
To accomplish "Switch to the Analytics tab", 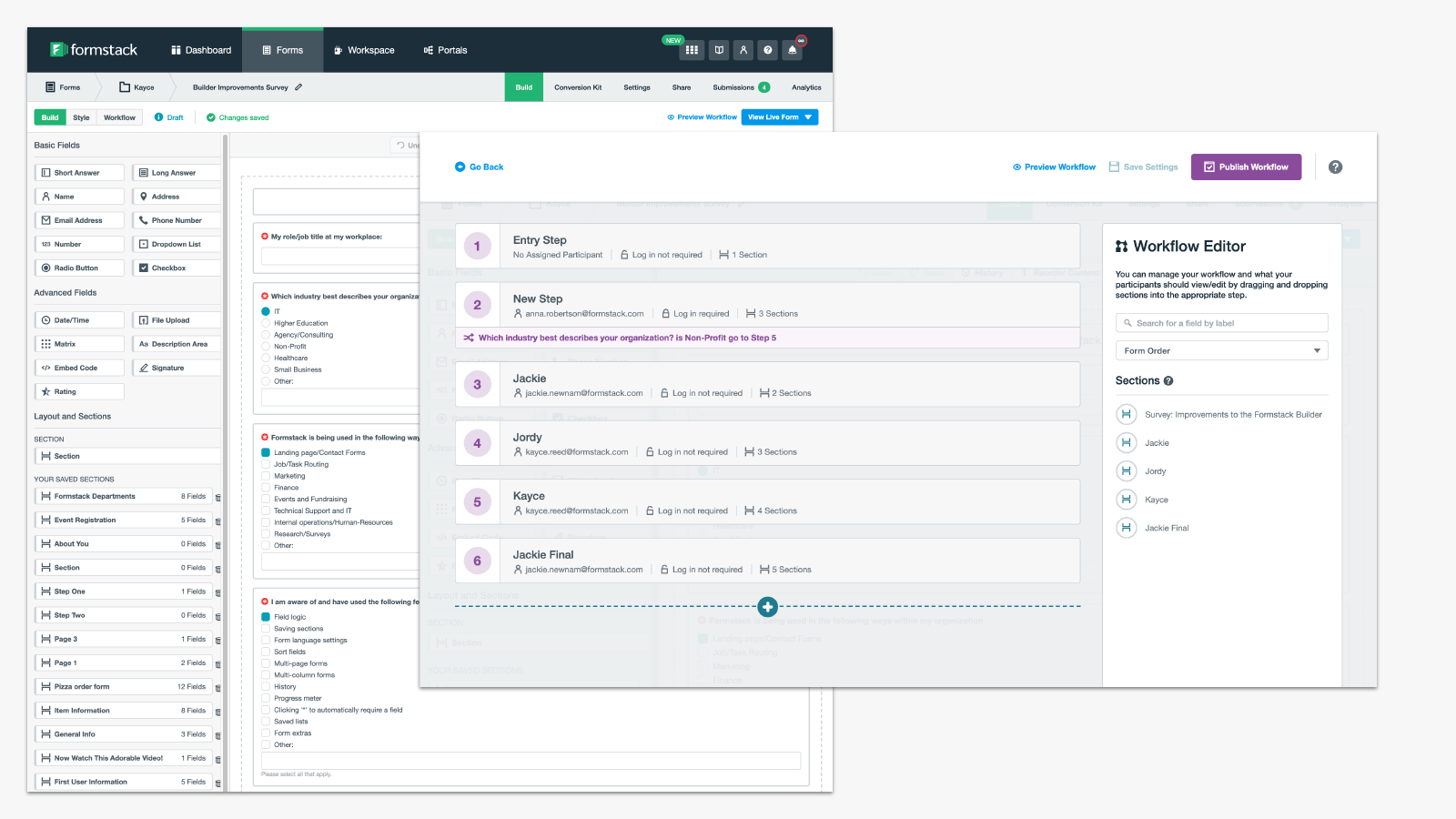I will [806, 87].
